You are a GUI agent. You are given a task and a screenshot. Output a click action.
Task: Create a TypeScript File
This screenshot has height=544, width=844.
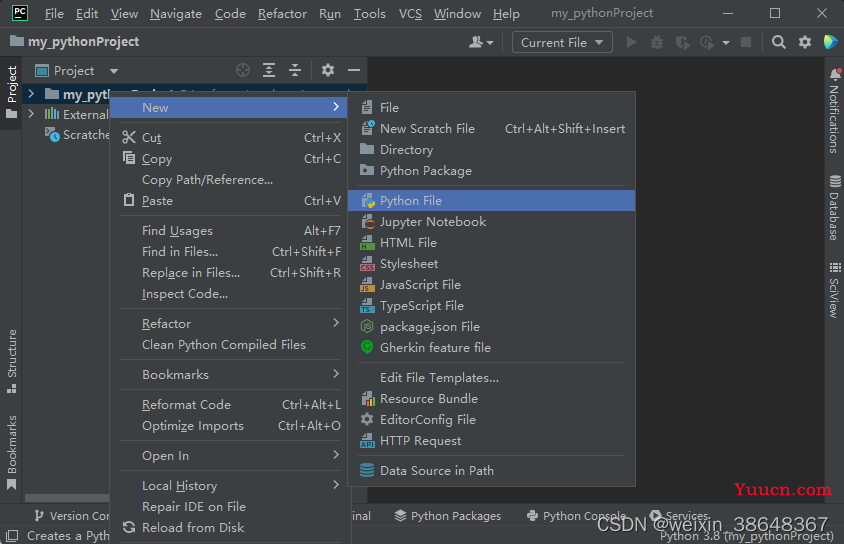(x=491, y=306)
